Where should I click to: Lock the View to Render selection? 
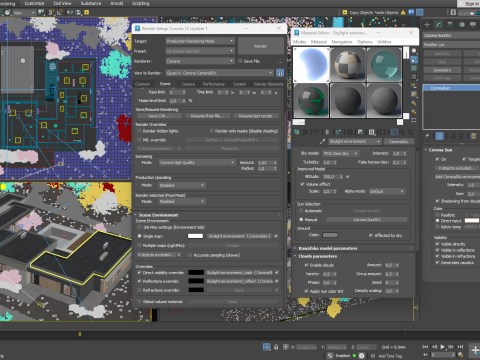coord(280,73)
